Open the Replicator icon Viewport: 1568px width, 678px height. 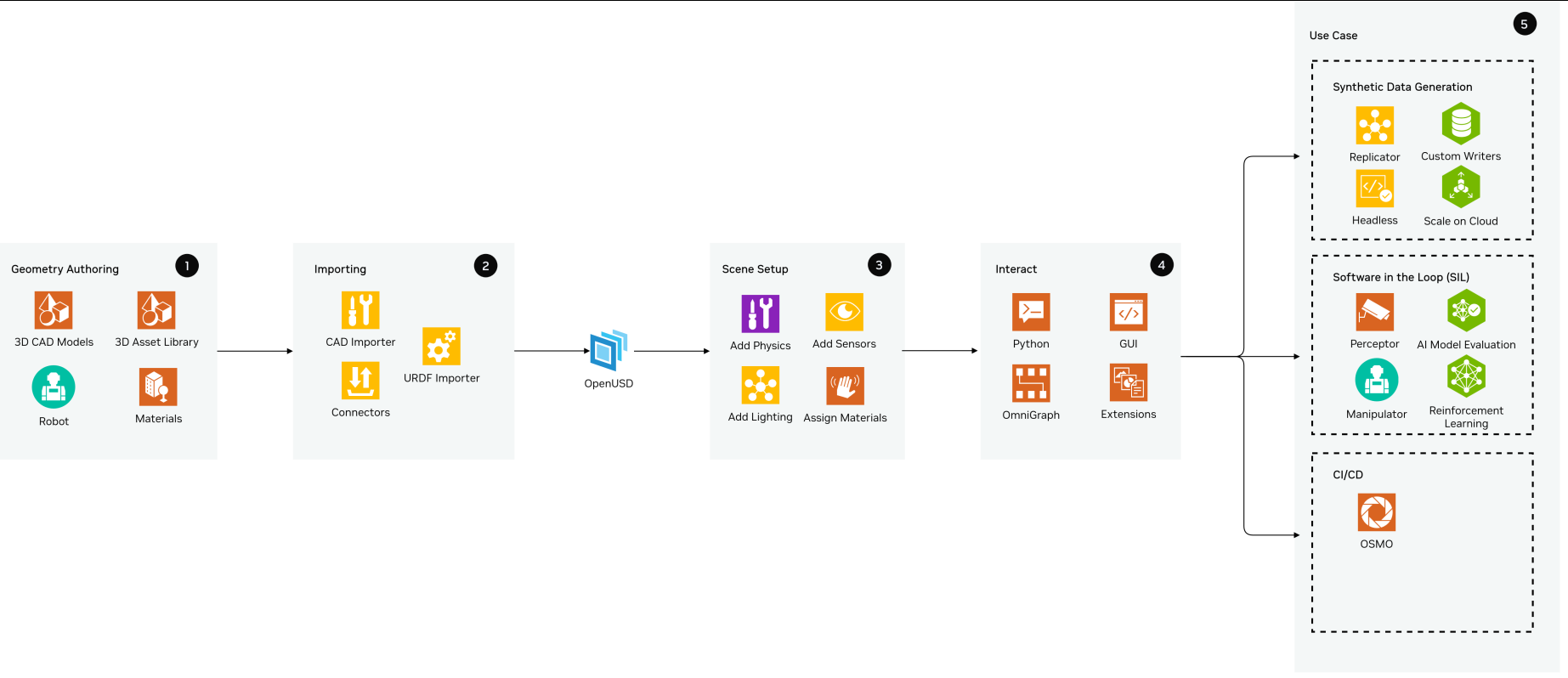coord(1374,126)
